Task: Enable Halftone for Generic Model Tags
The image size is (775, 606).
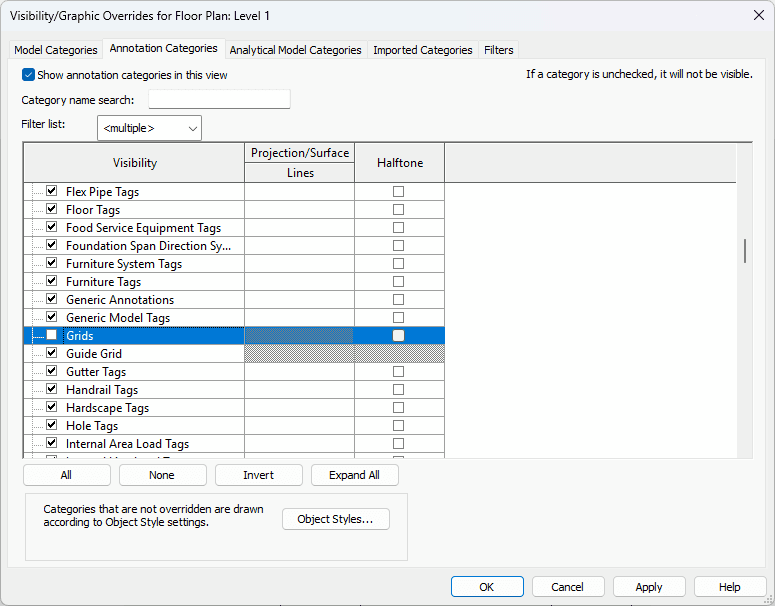Action: (x=398, y=317)
